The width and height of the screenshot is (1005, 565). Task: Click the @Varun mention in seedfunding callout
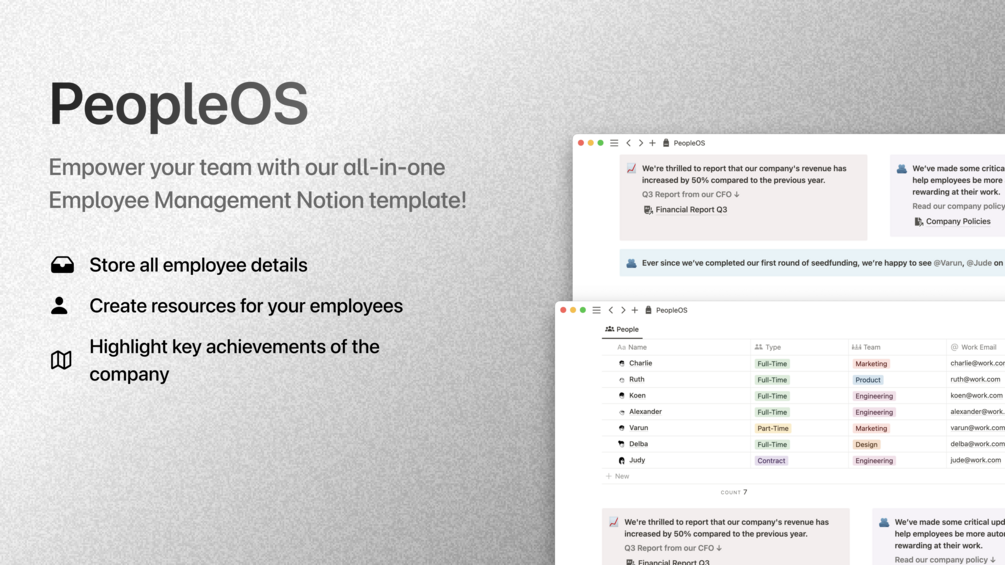coord(947,263)
